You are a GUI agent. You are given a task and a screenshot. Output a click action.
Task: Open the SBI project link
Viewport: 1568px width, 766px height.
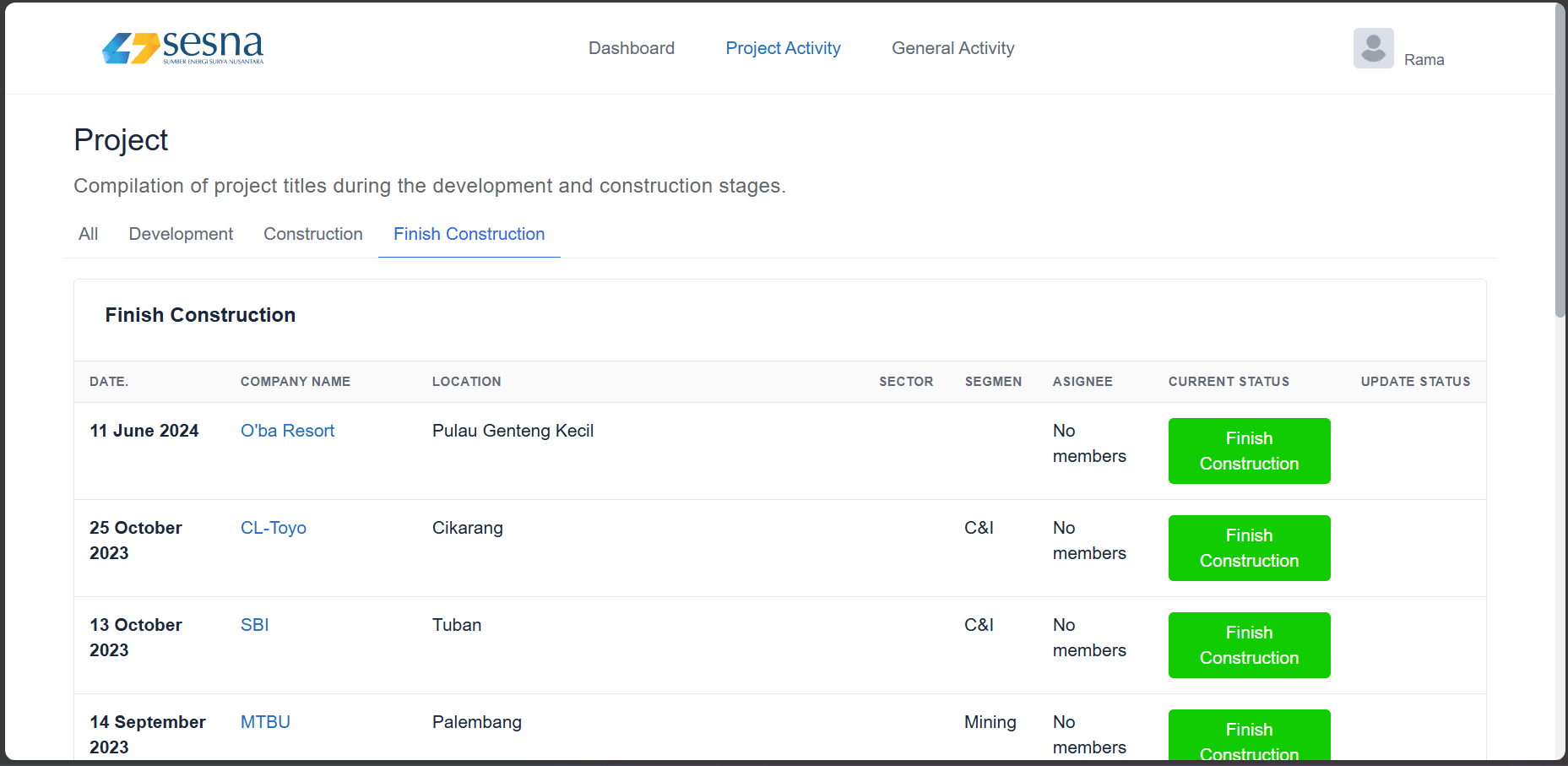coord(254,625)
